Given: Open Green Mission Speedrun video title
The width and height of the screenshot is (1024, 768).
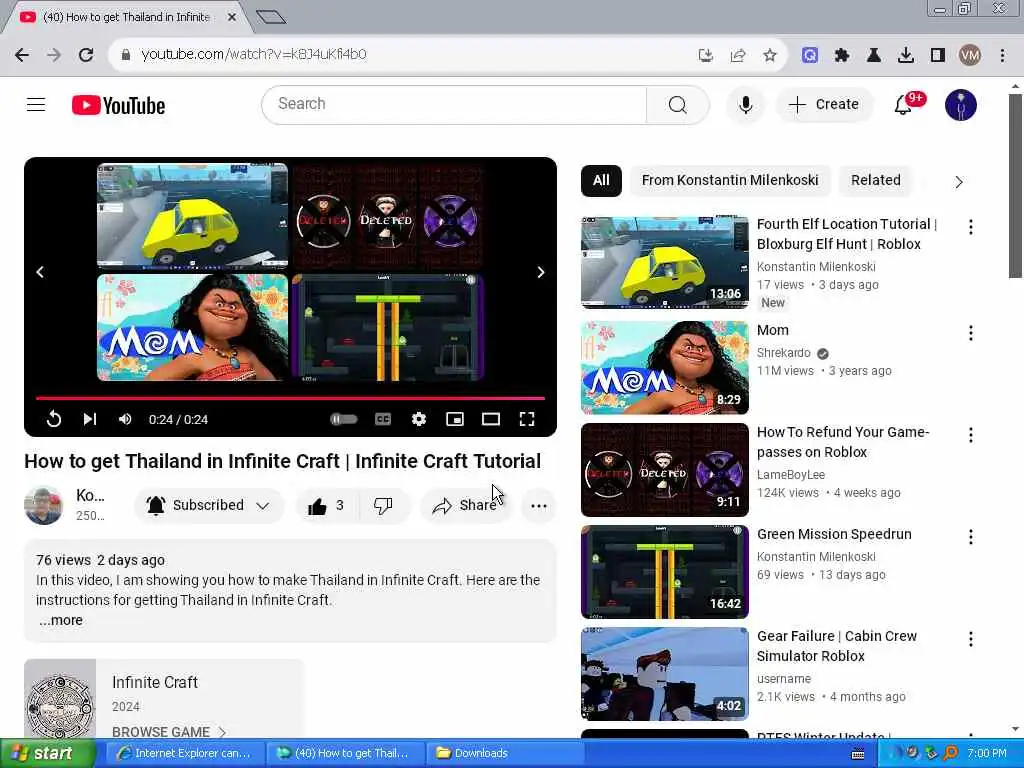Looking at the screenshot, I should point(834,534).
